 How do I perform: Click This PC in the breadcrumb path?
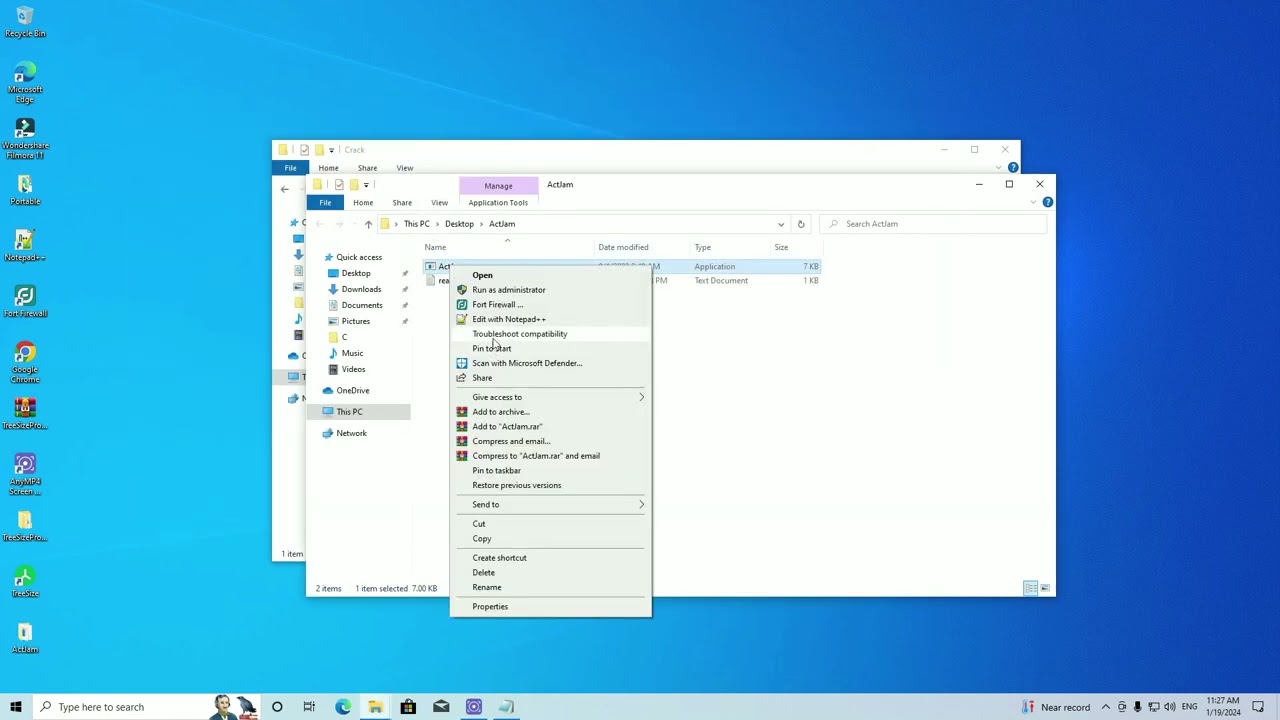pos(416,224)
